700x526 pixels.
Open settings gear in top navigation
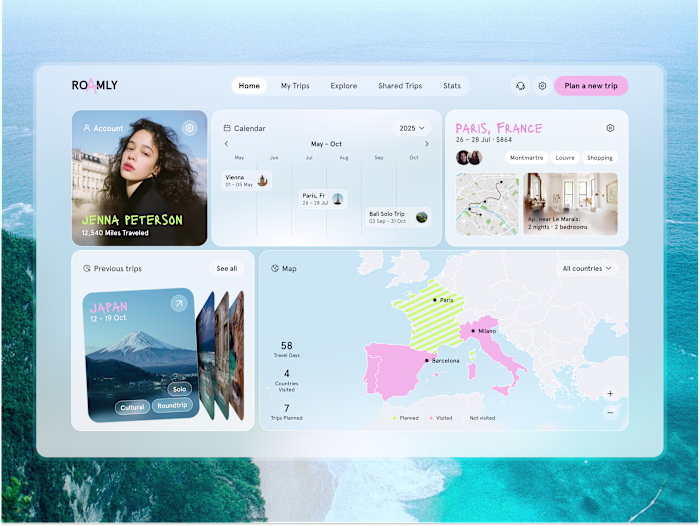tap(542, 86)
